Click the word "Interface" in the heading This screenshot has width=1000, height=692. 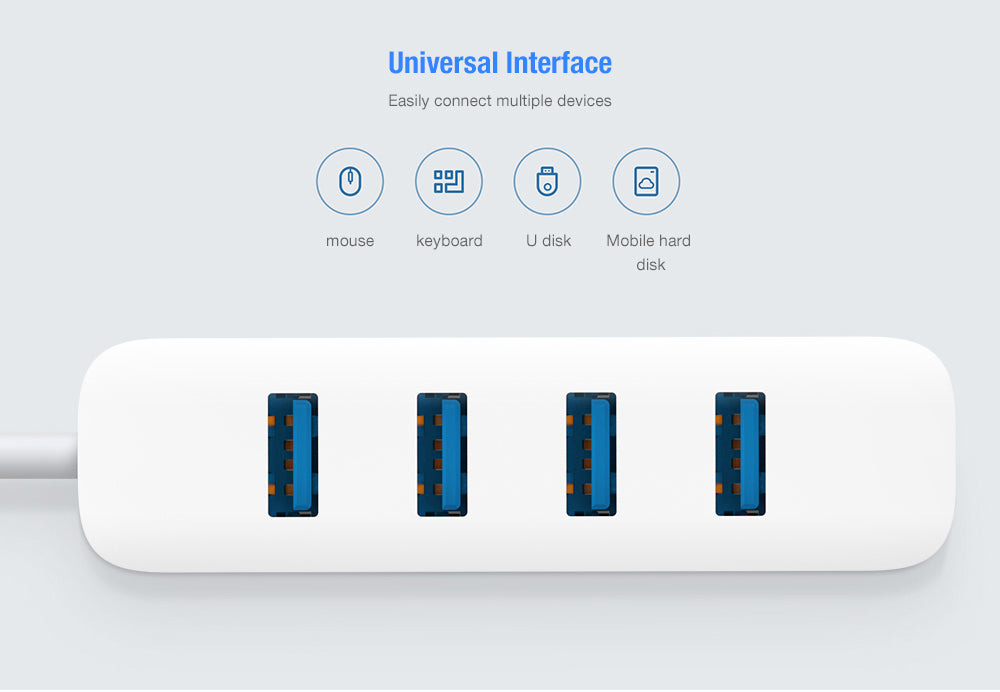558,63
